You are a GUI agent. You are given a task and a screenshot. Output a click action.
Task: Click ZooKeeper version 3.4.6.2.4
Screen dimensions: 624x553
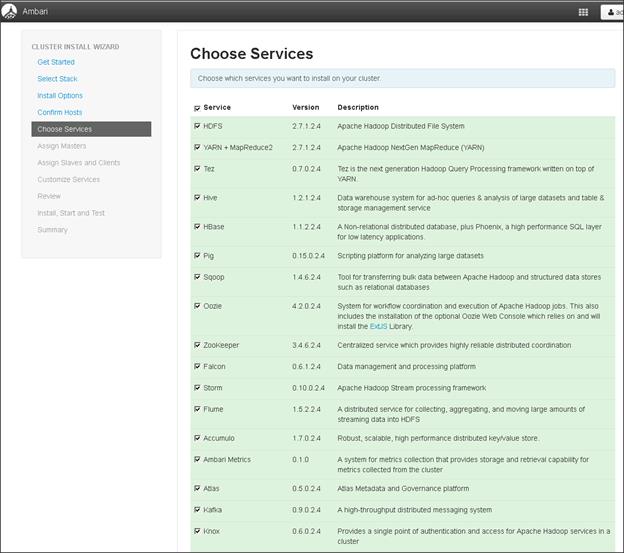[306, 345]
